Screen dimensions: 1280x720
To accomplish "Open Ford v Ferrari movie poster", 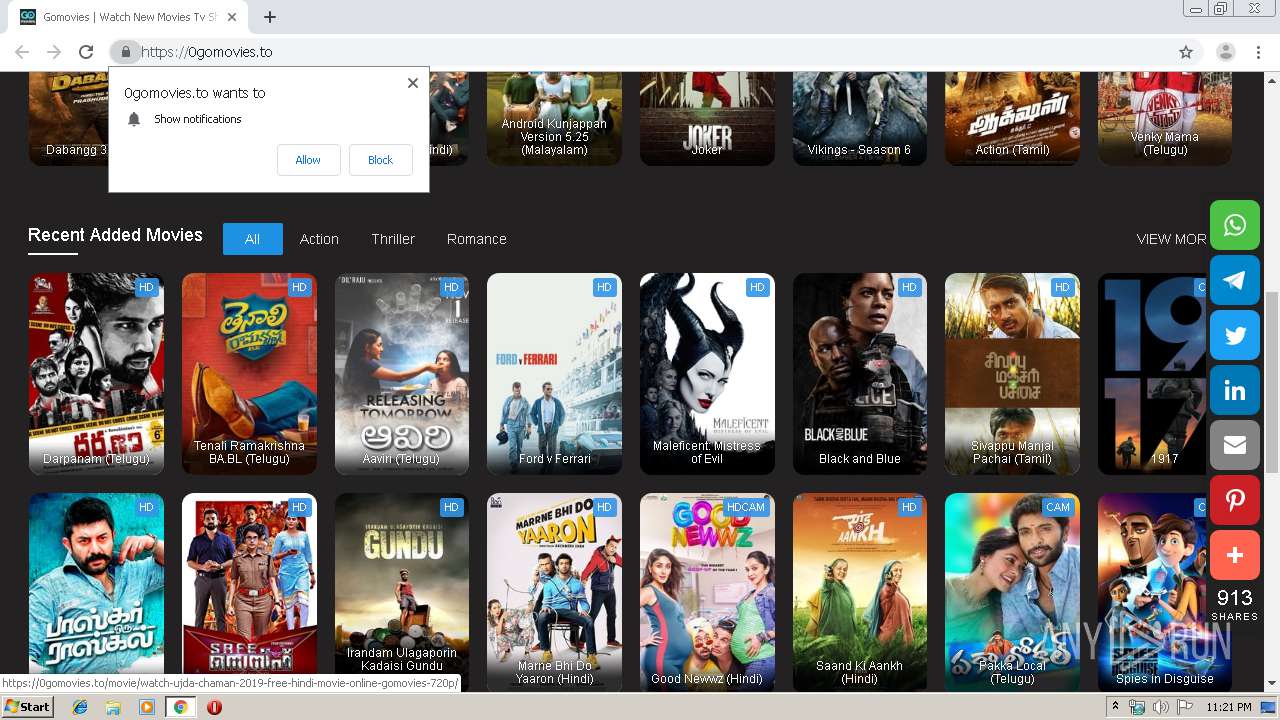I will click(554, 374).
